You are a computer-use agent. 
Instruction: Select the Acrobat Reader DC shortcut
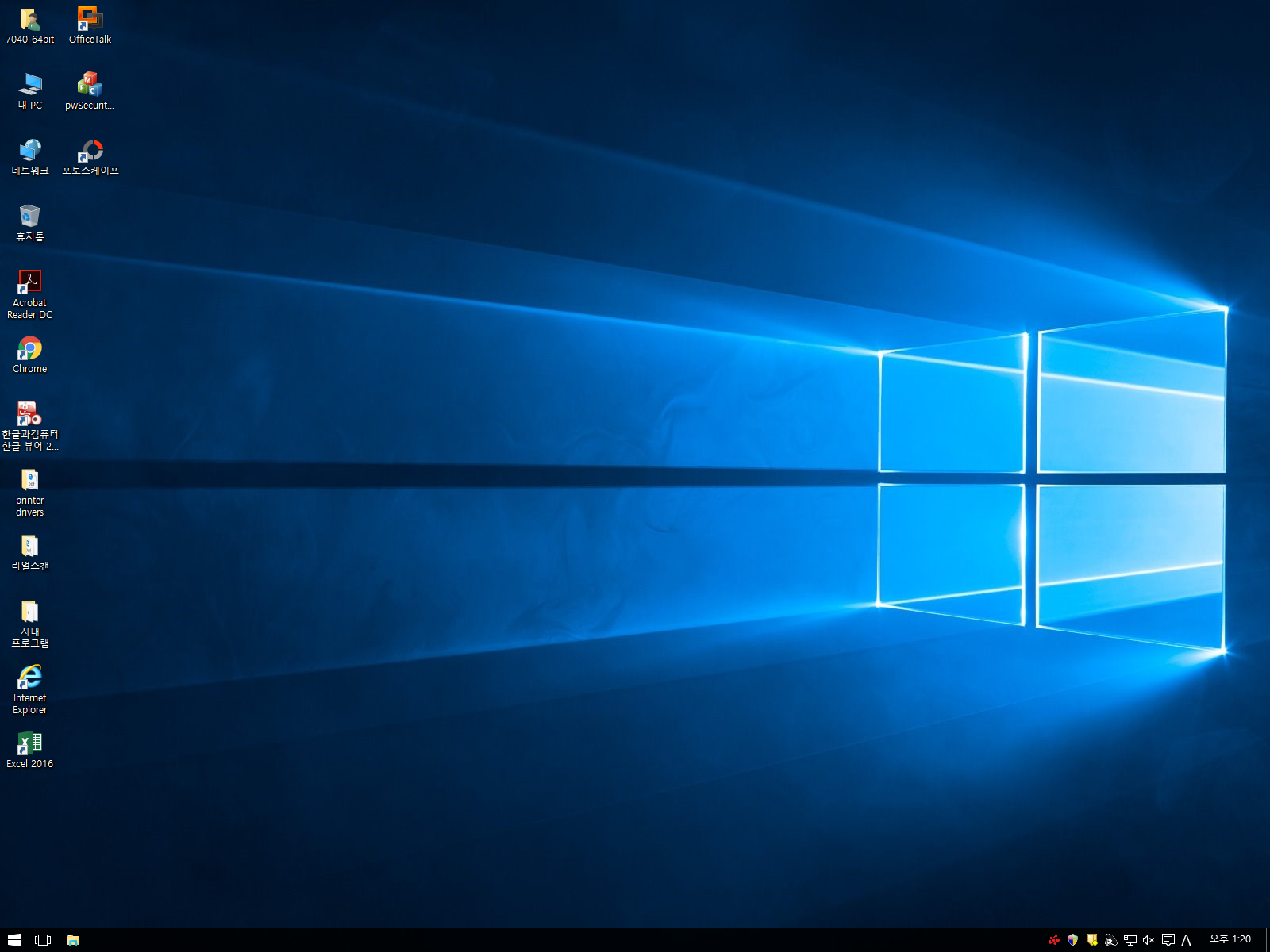coord(30,294)
